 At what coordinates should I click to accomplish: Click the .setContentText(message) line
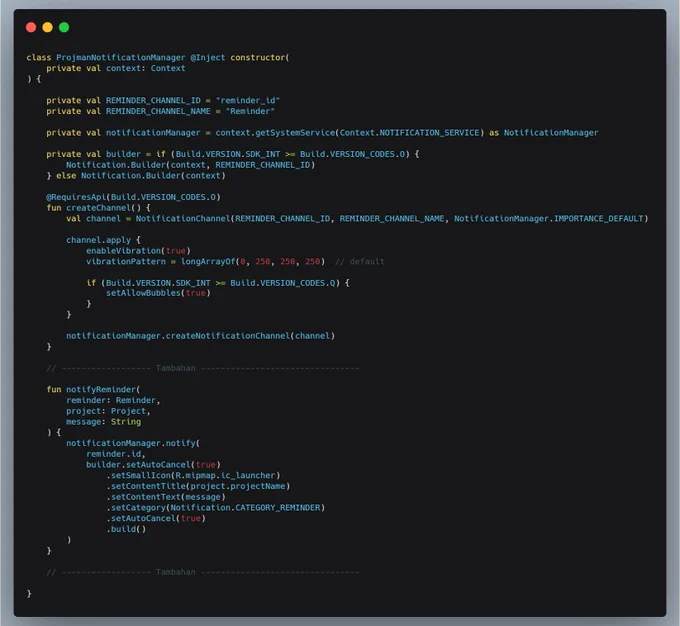(x=166, y=497)
